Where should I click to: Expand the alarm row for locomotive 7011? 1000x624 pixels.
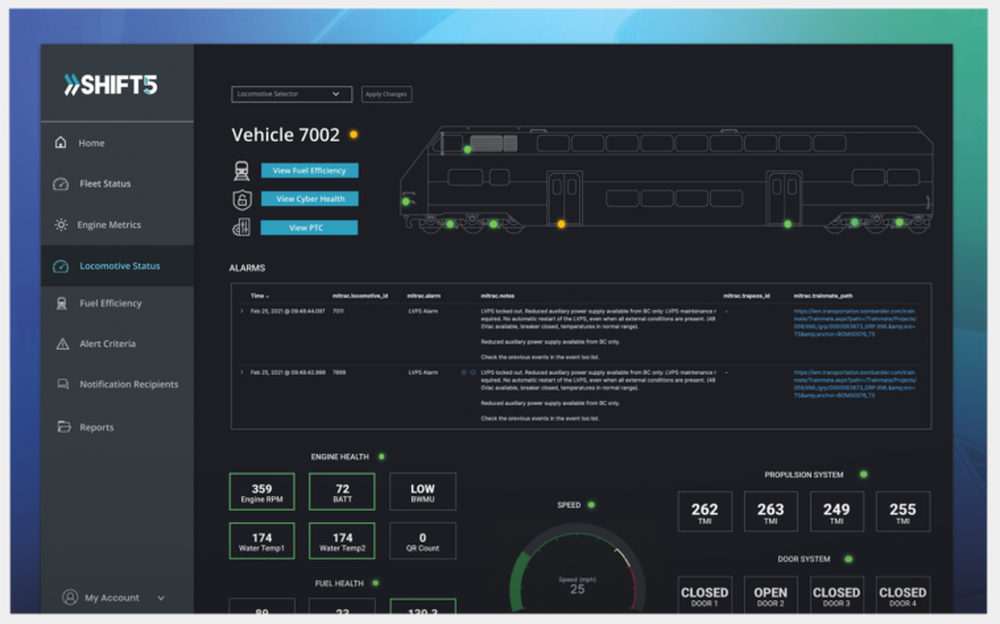[242, 311]
